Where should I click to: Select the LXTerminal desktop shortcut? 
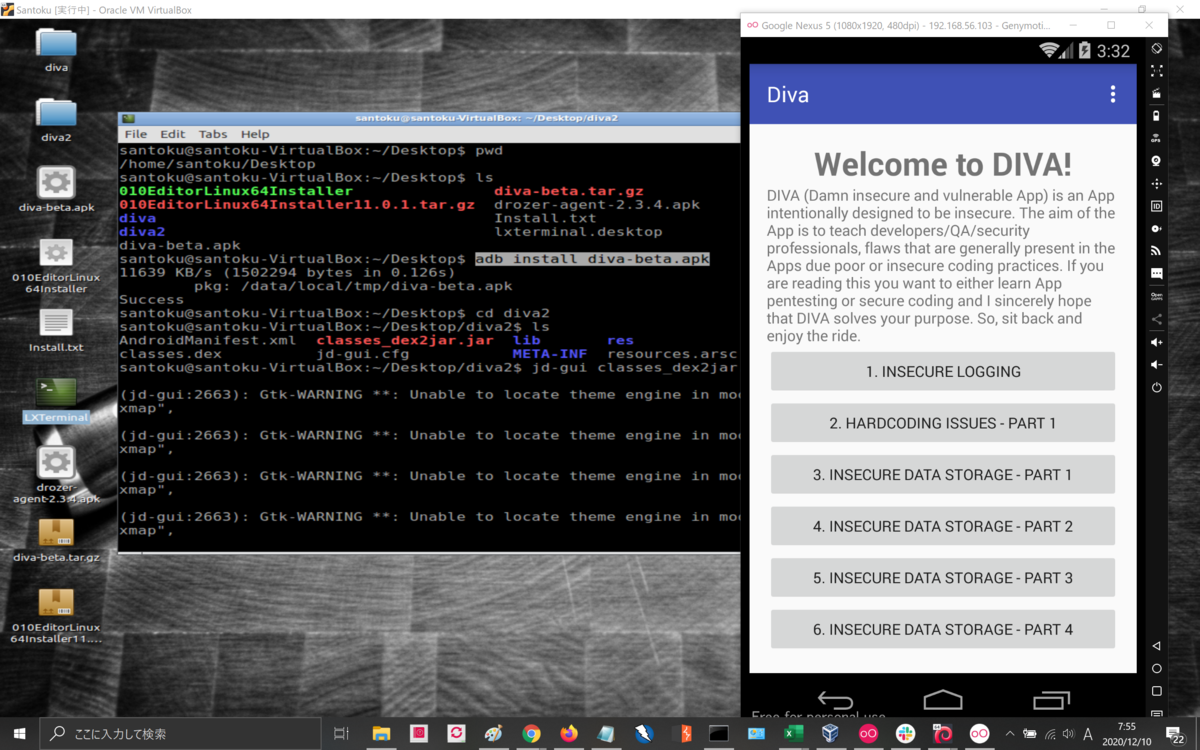pyautogui.click(x=56, y=400)
